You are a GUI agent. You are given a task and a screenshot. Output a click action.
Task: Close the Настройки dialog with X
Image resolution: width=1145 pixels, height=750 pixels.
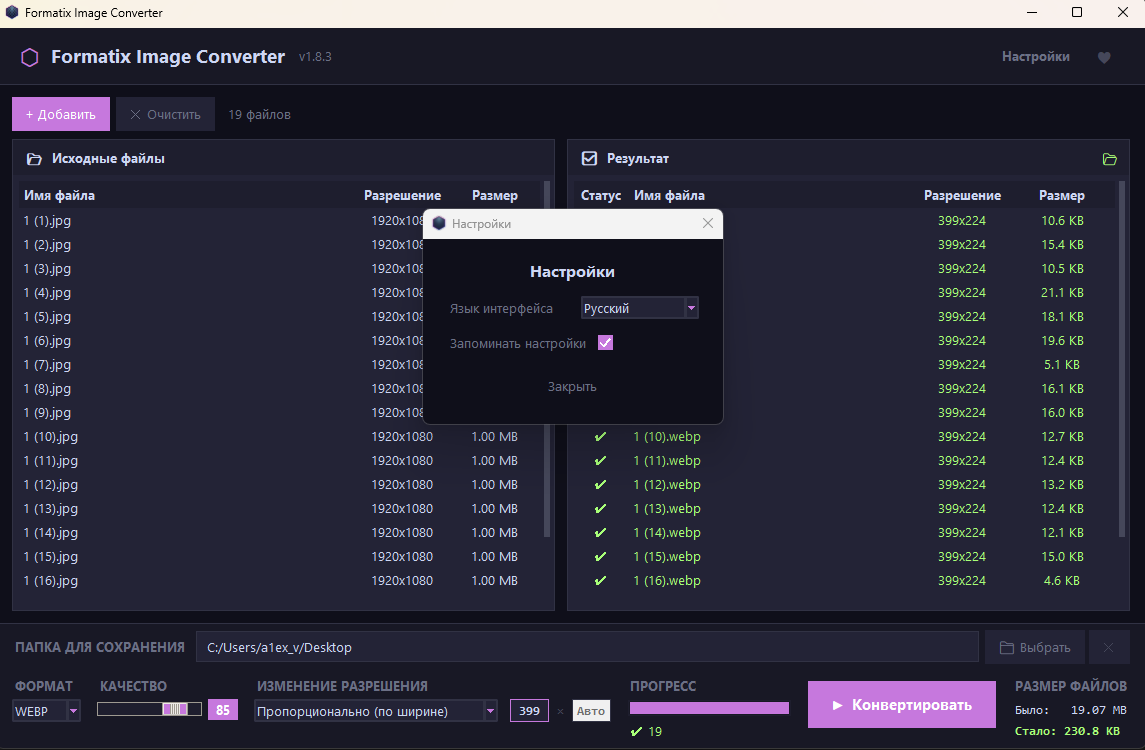click(708, 223)
